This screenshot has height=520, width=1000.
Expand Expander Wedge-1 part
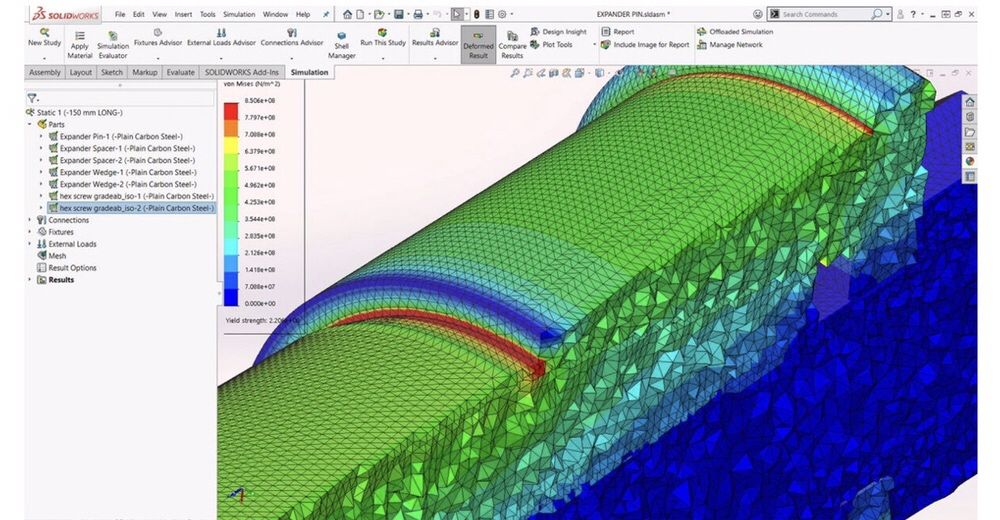click(41, 172)
